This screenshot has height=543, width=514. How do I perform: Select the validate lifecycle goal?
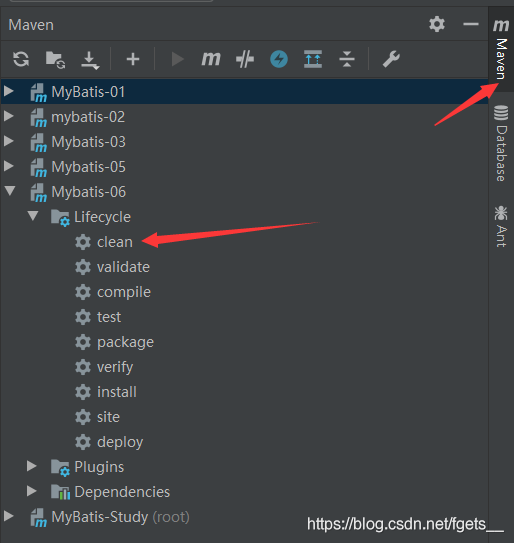(x=123, y=267)
